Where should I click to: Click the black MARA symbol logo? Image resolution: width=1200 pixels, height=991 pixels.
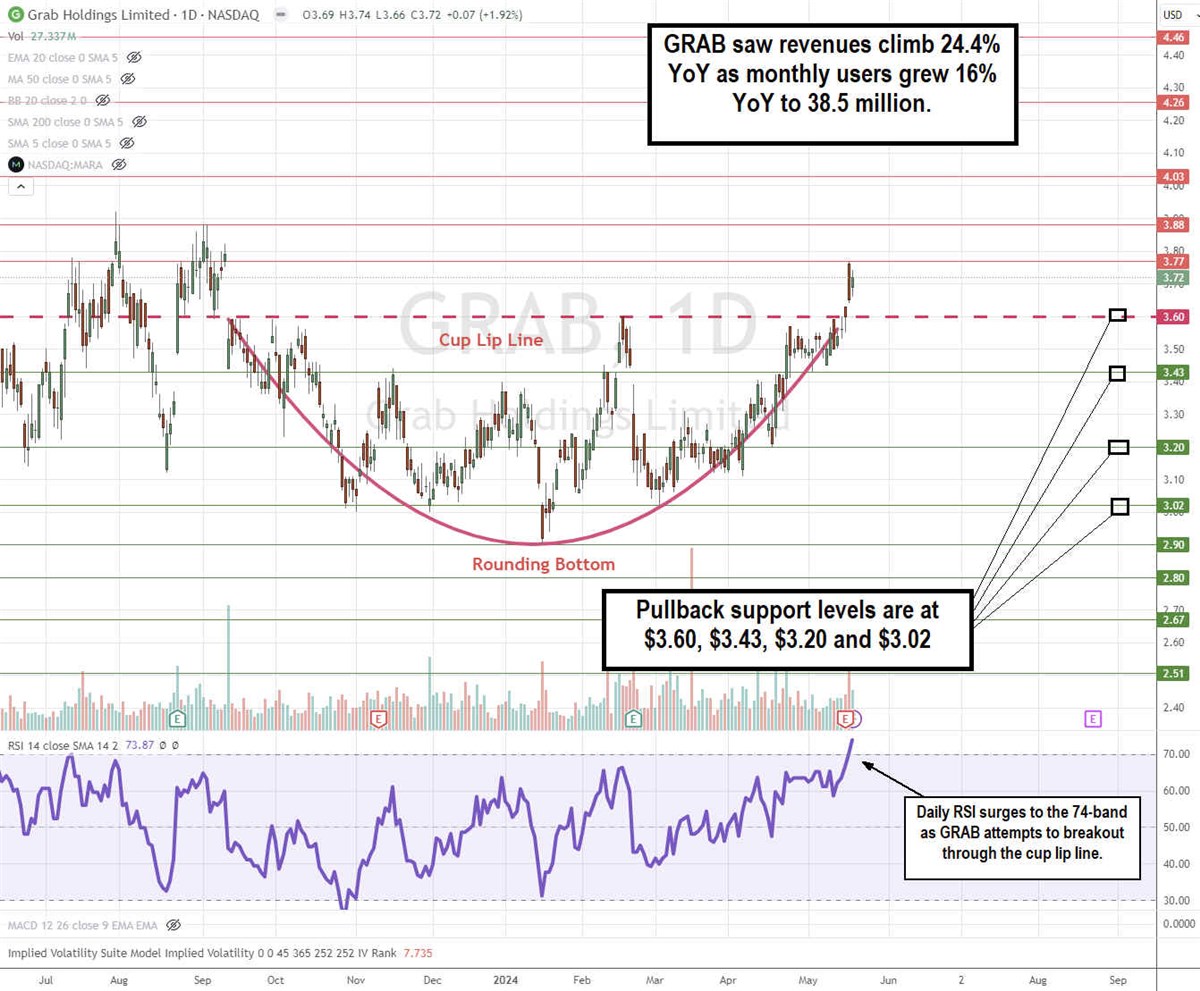pos(17,164)
